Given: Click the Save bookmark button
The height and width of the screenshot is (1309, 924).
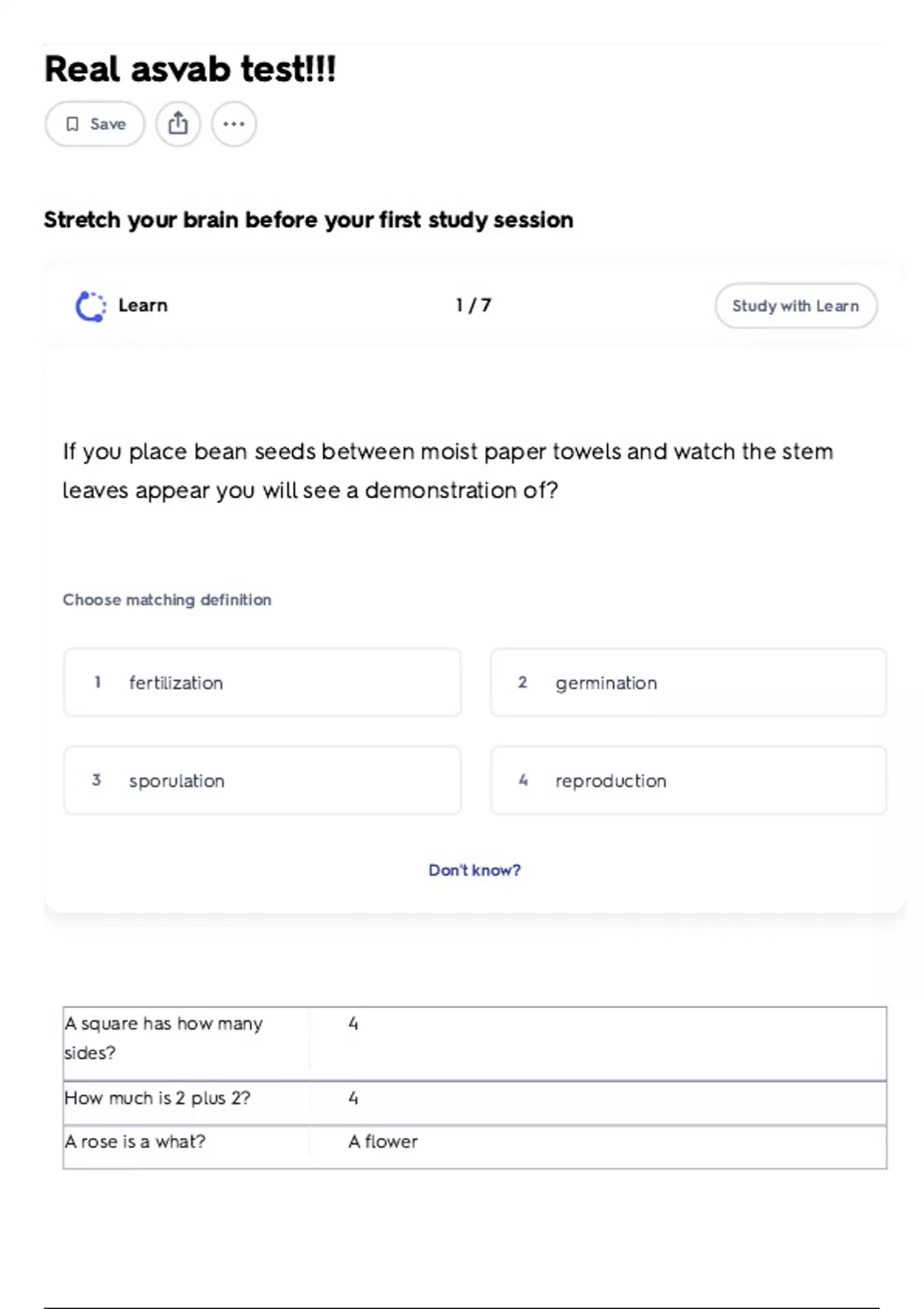Looking at the screenshot, I should (x=95, y=124).
